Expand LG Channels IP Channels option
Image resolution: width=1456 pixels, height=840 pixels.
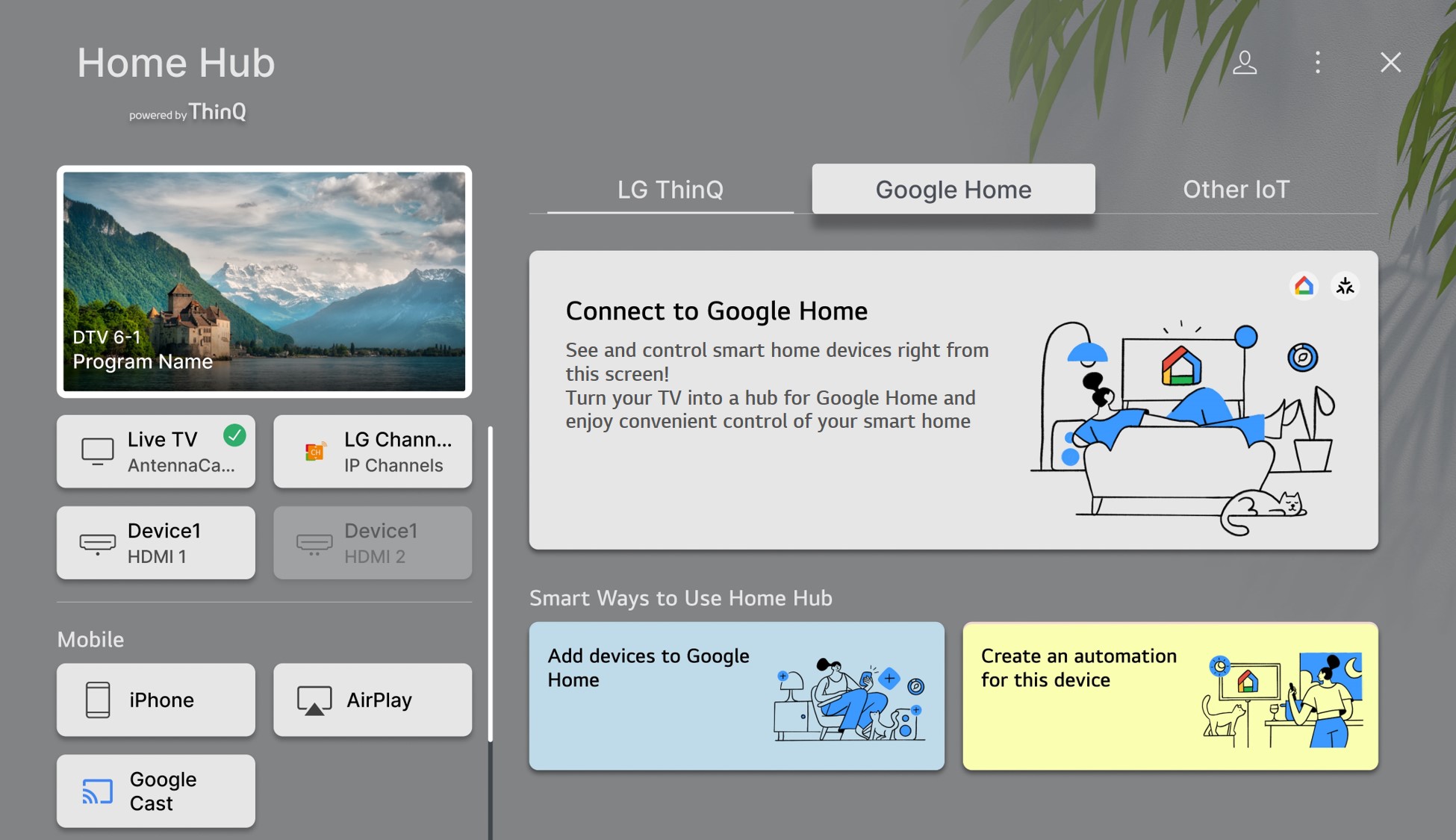tap(372, 450)
